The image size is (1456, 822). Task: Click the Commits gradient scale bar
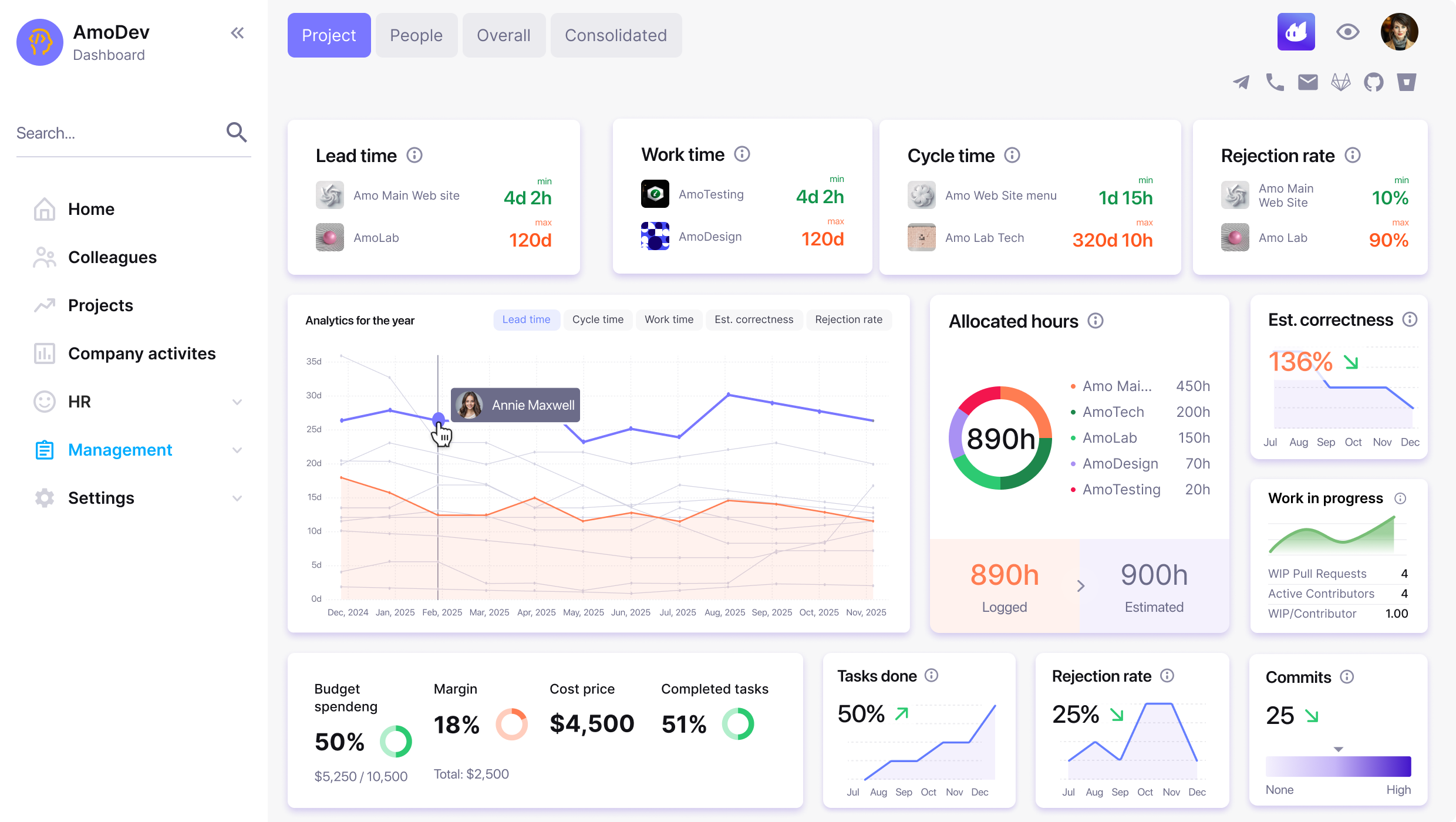point(1338,766)
